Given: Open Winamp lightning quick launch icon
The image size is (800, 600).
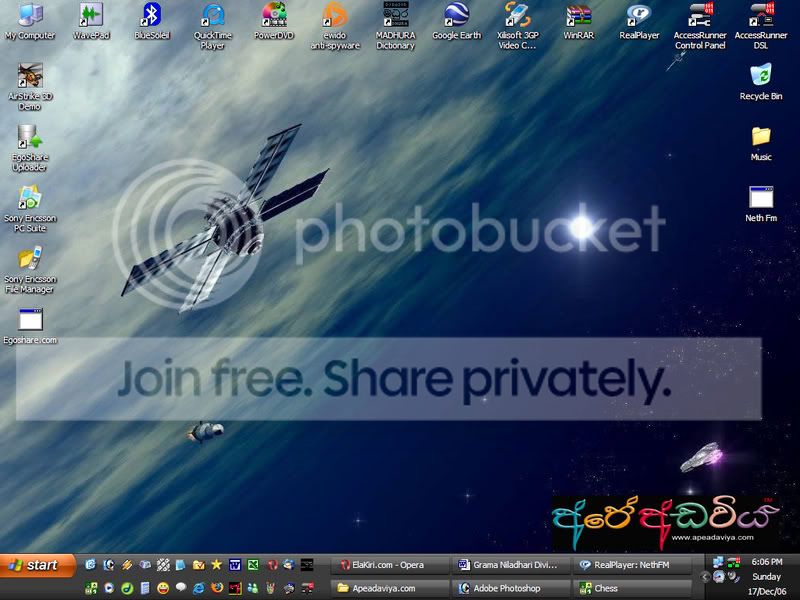Looking at the screenshot, I should tap(127, 564).
